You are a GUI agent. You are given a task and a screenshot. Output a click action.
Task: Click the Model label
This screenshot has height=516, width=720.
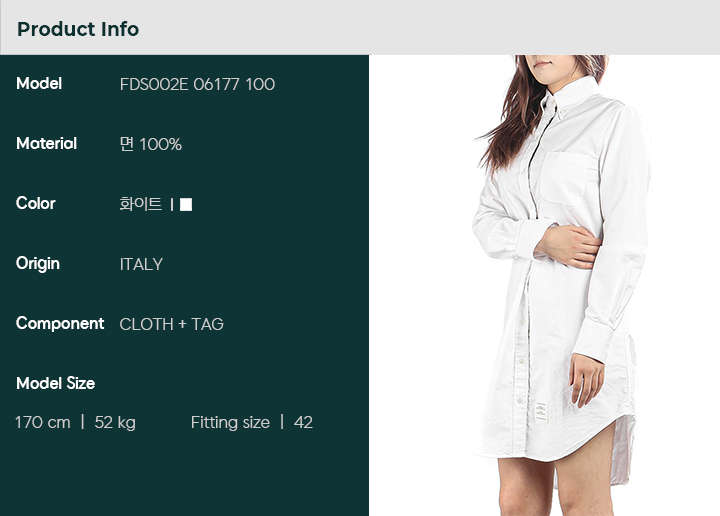(39, 84)
